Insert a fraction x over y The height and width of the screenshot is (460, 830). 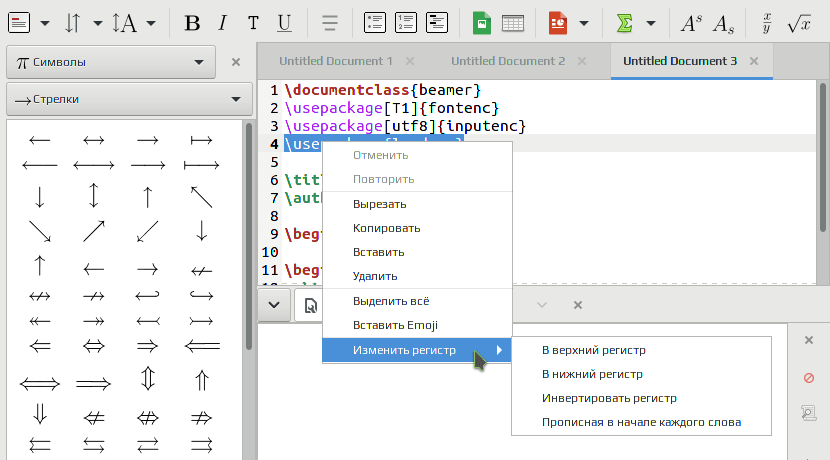click(766, 23)
